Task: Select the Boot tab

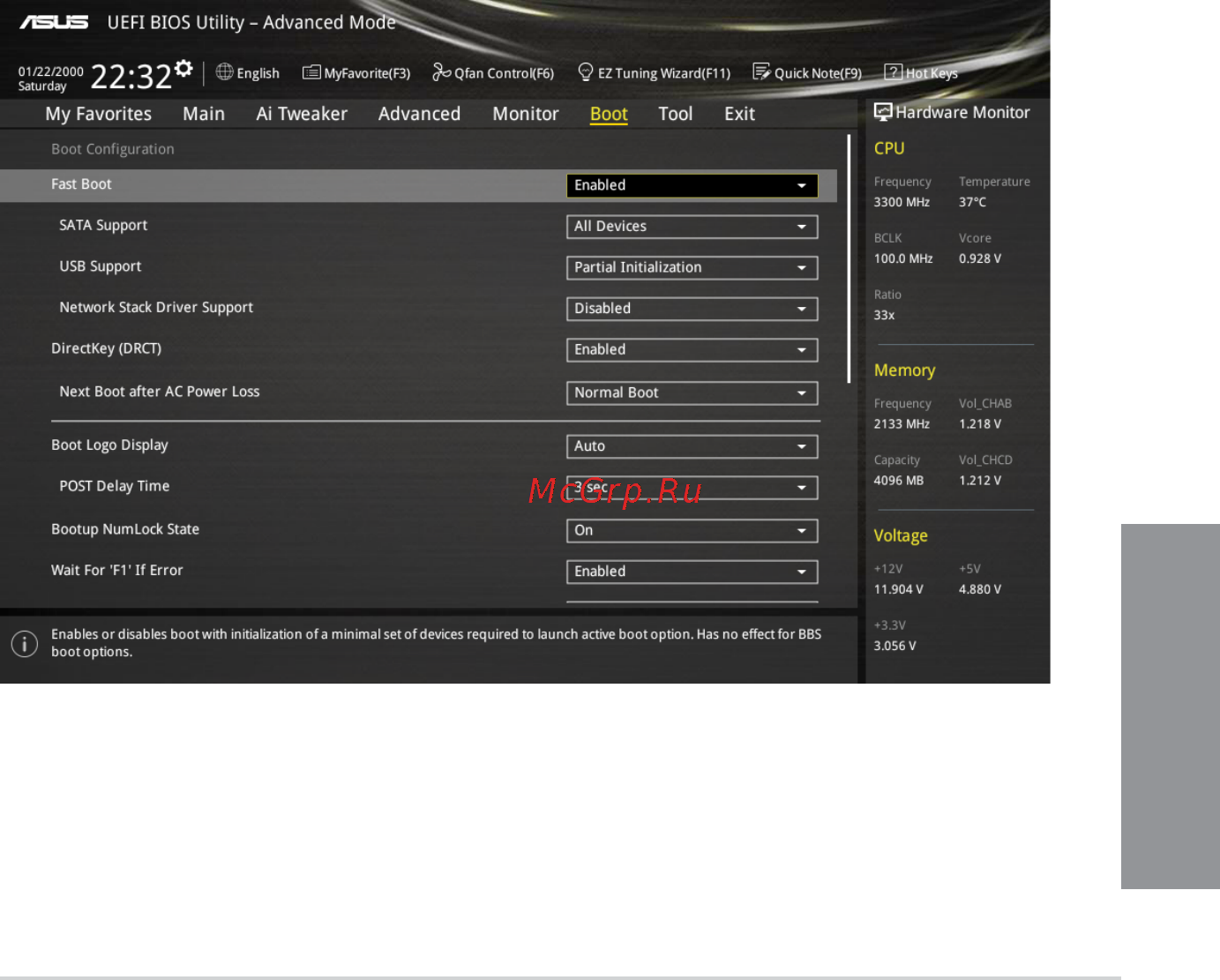Action: tap(609, 114)
